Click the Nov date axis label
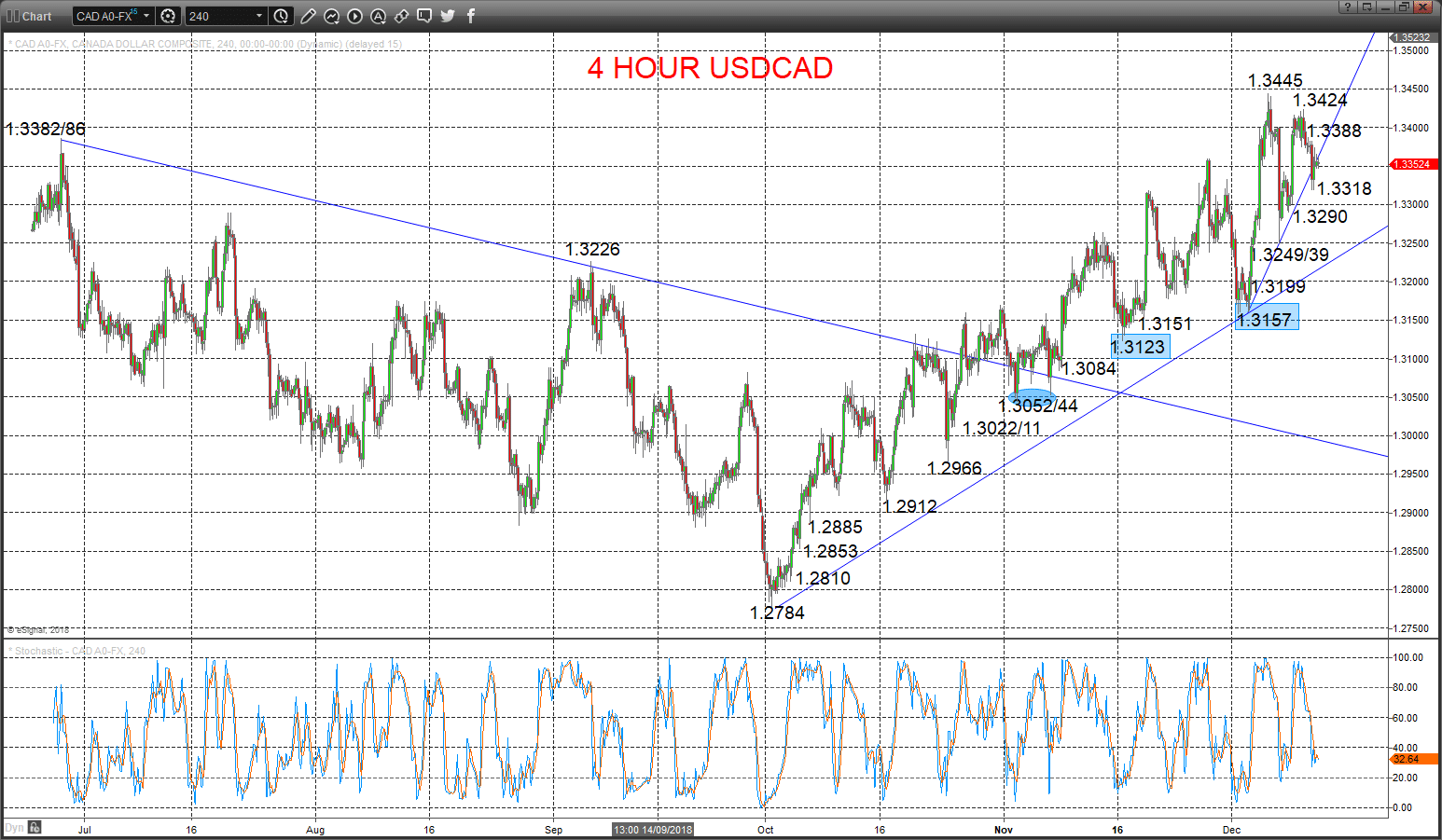This screenshot has width=1442, height=840. pyautogui.click(x=1004, y=829)
